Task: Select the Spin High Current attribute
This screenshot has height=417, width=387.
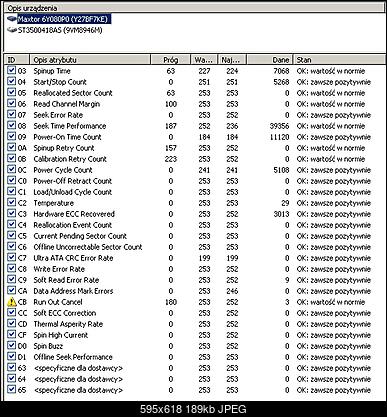Action: (61, 335)
